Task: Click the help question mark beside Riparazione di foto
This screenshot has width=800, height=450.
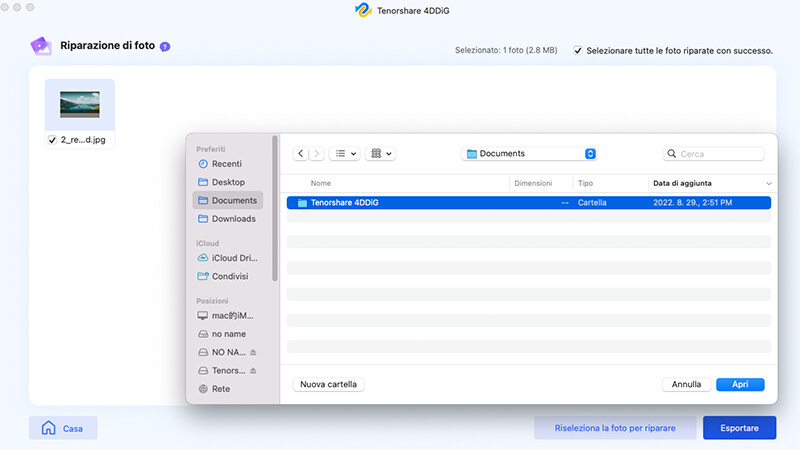Action: pyautogui.click(x=165, y=46)
